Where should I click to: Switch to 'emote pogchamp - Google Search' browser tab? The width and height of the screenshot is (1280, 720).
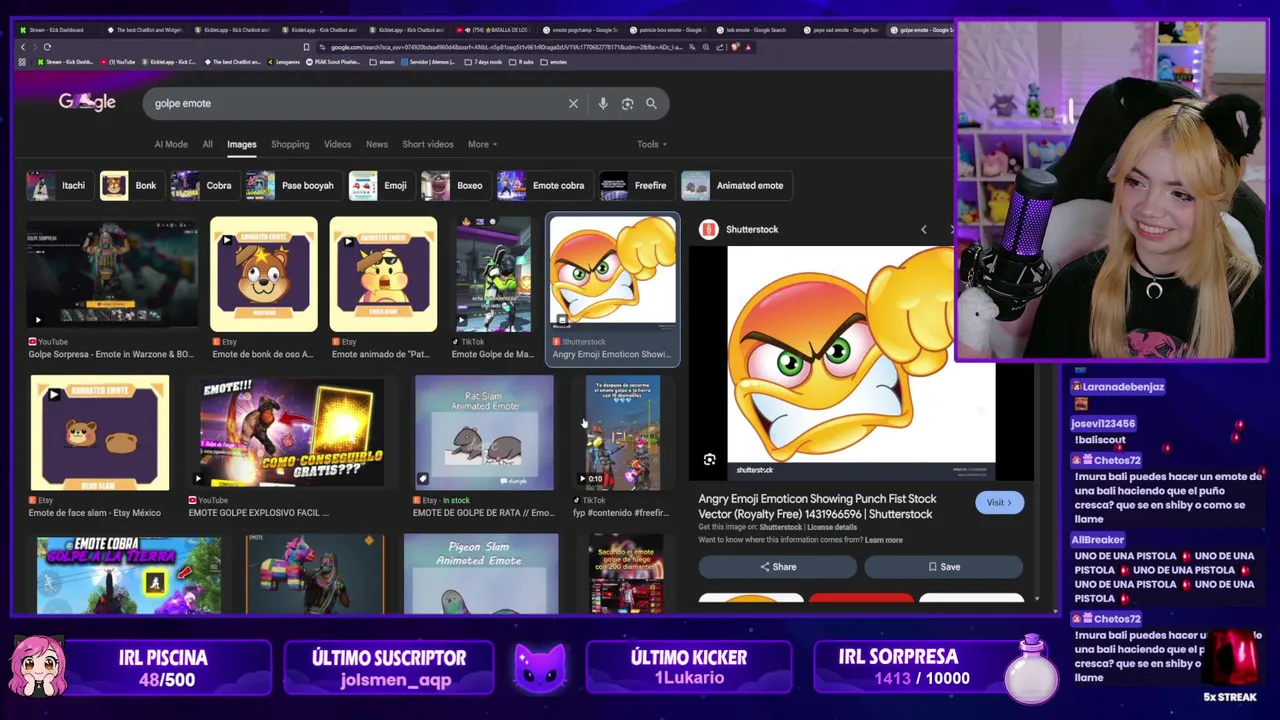[x=581, y=30]
